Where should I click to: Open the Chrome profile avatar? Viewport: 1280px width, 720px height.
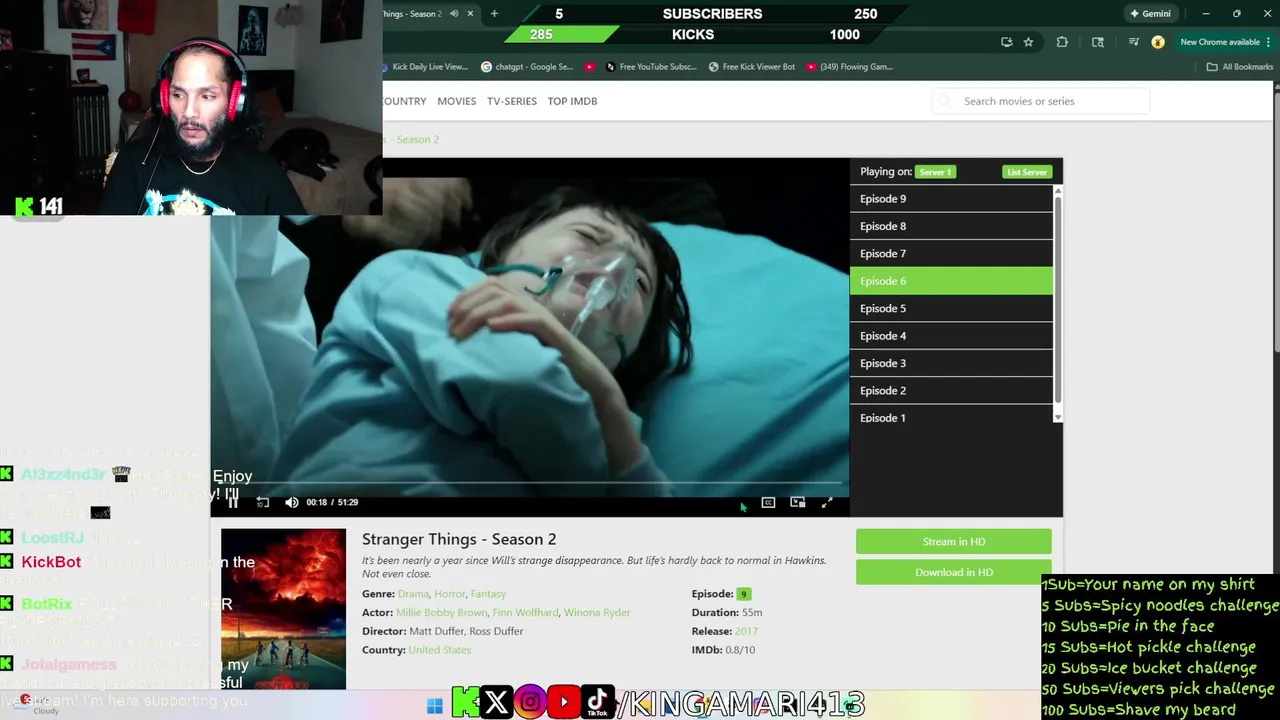click(x=1158, y=42)
